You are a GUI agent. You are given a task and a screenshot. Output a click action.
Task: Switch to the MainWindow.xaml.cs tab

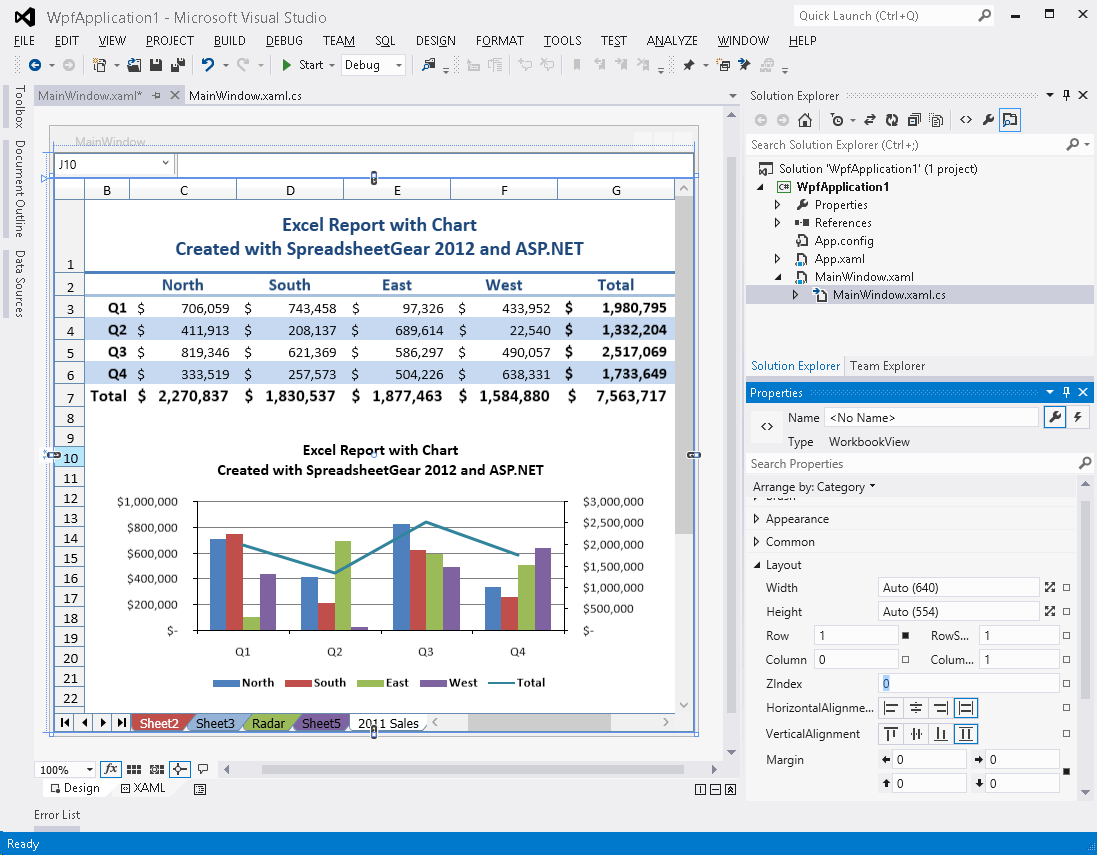coord(247,95)
